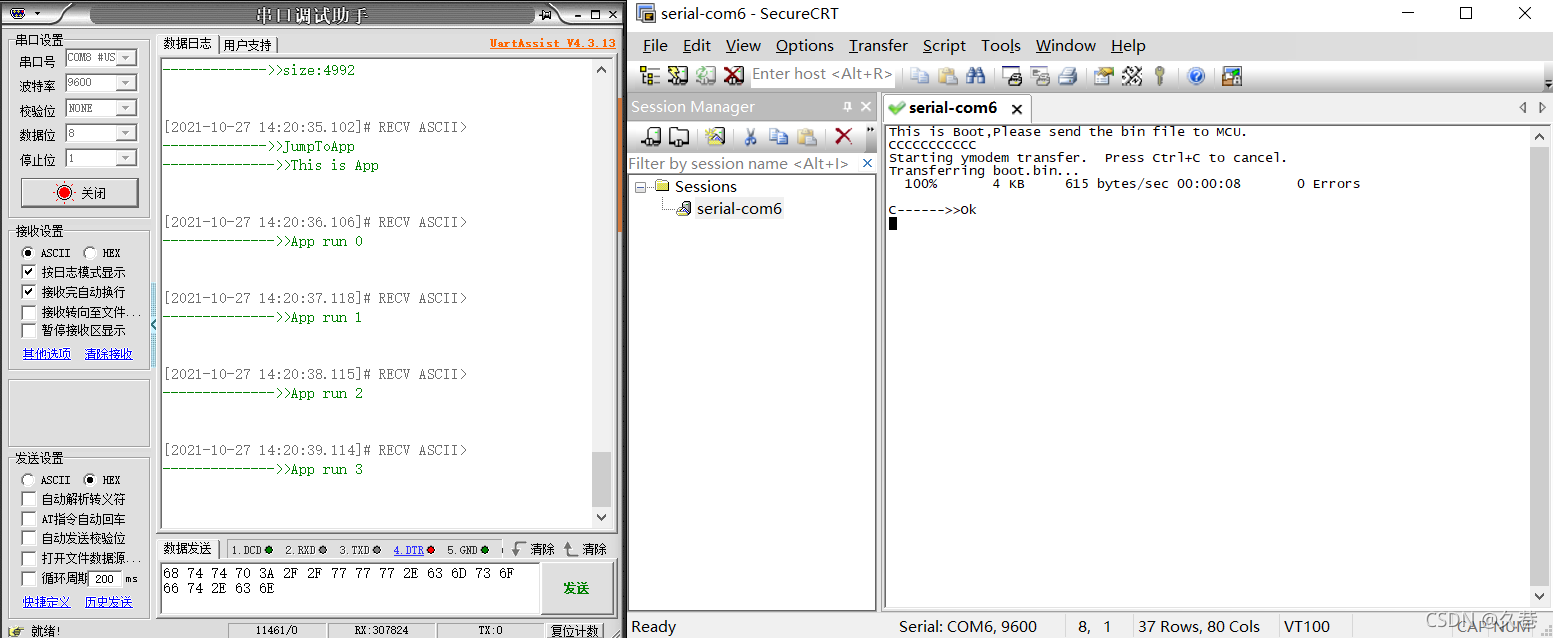Click the lock icon at SecureCRT toolbar end
Viewport: 1553px width, 638px height.
tap(1232, 75)
